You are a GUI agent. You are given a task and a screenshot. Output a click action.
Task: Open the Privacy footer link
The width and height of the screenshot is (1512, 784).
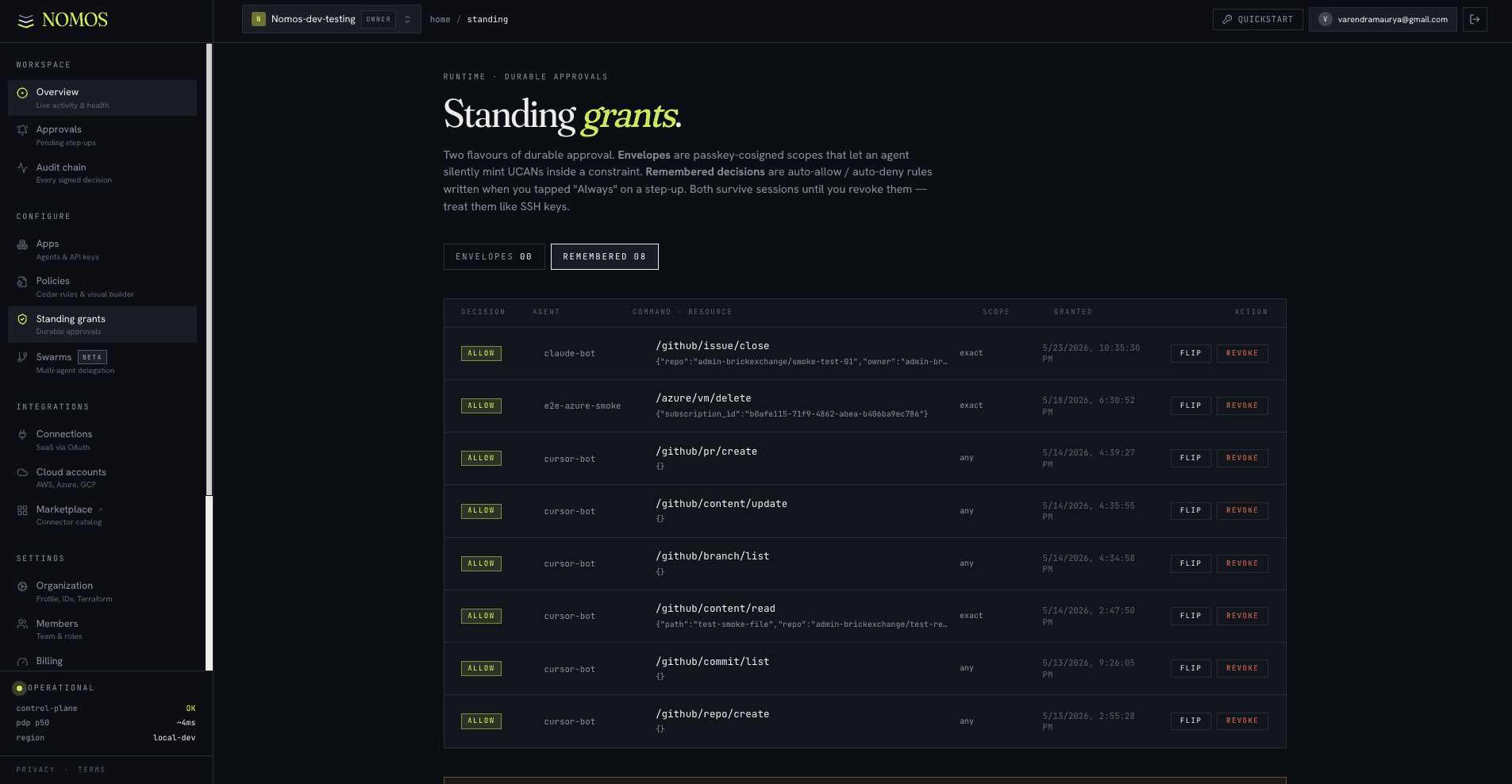coord(36,770)
